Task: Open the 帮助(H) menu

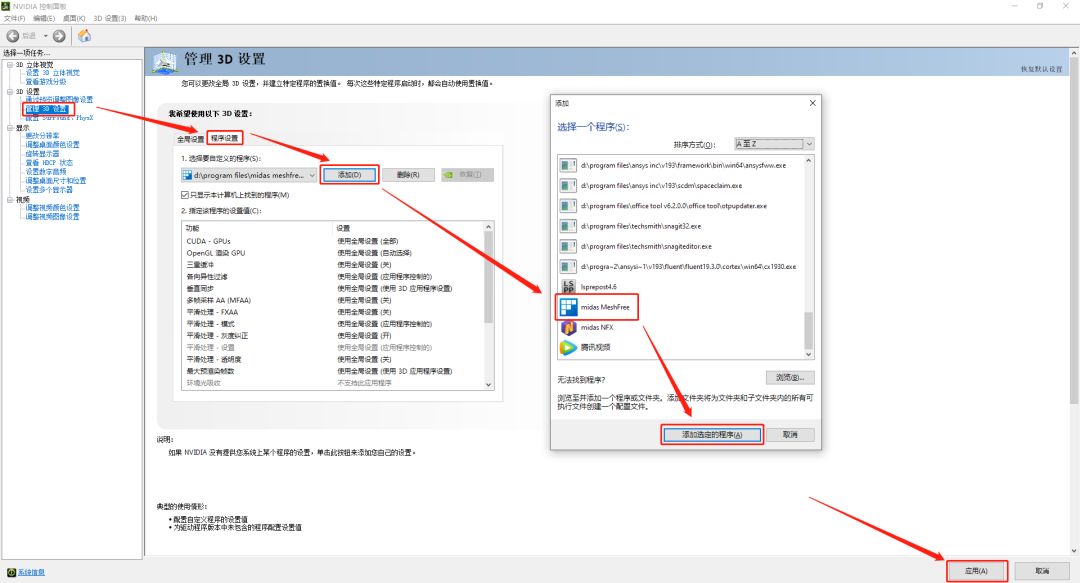Action: [145, 19]
